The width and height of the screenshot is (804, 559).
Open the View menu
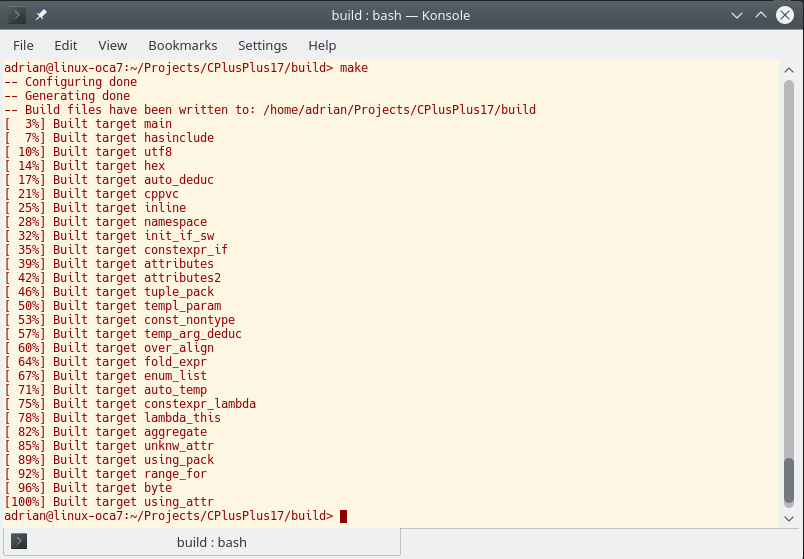(x=113, y=46)
